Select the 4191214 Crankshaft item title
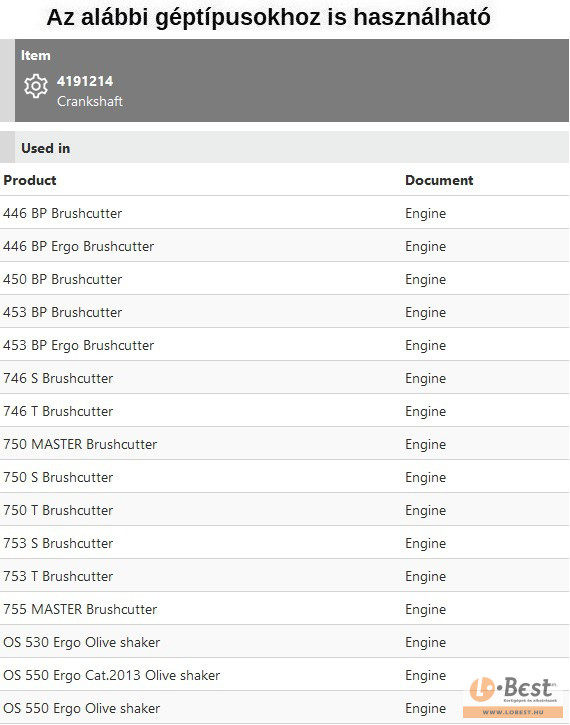Image resolution: width=570 pixels, height=725 pixels. coord(89,91)
